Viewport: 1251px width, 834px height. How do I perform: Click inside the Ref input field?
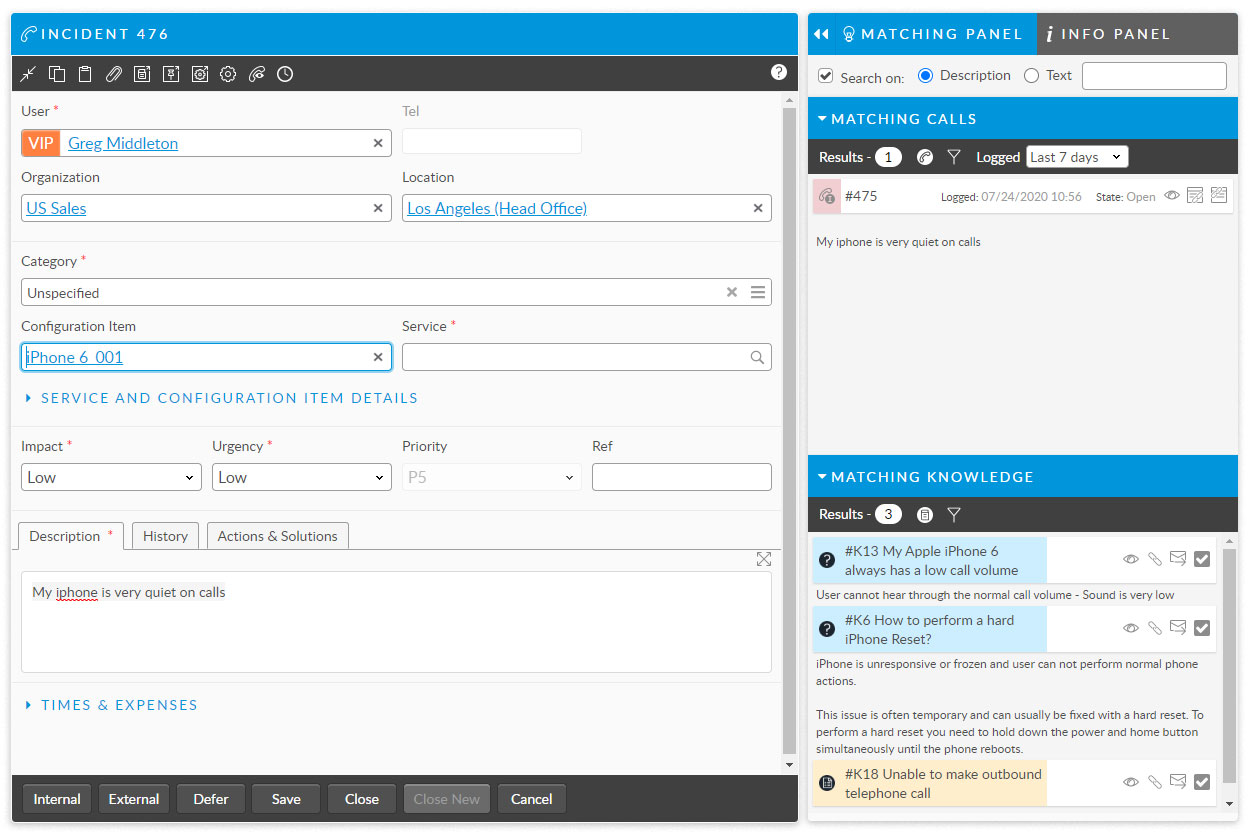click(x=681, y=477)
